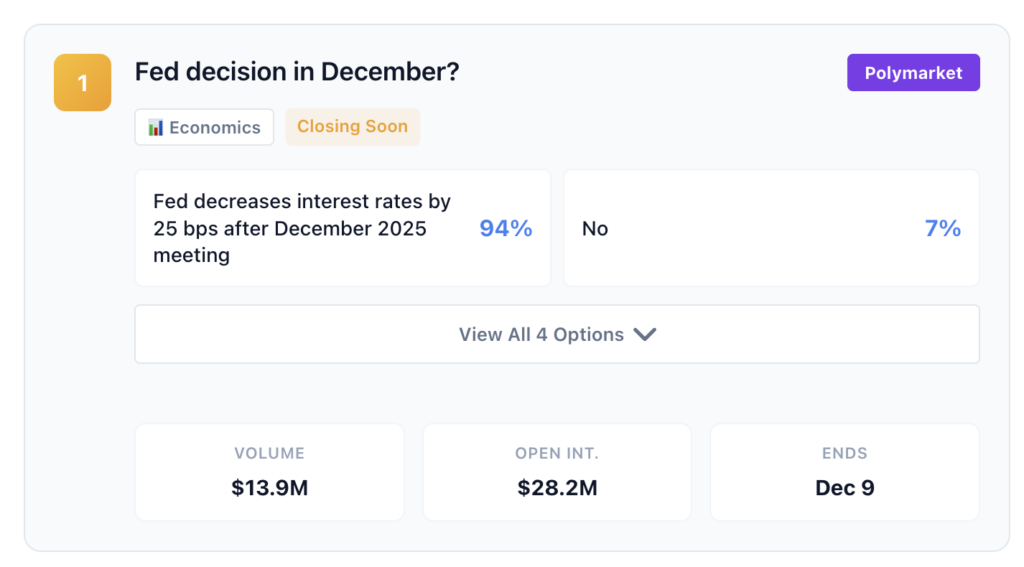Open the Fed decision in December title
The width and height of the screenshot is (1024, 567).
(x=297, y=72)
